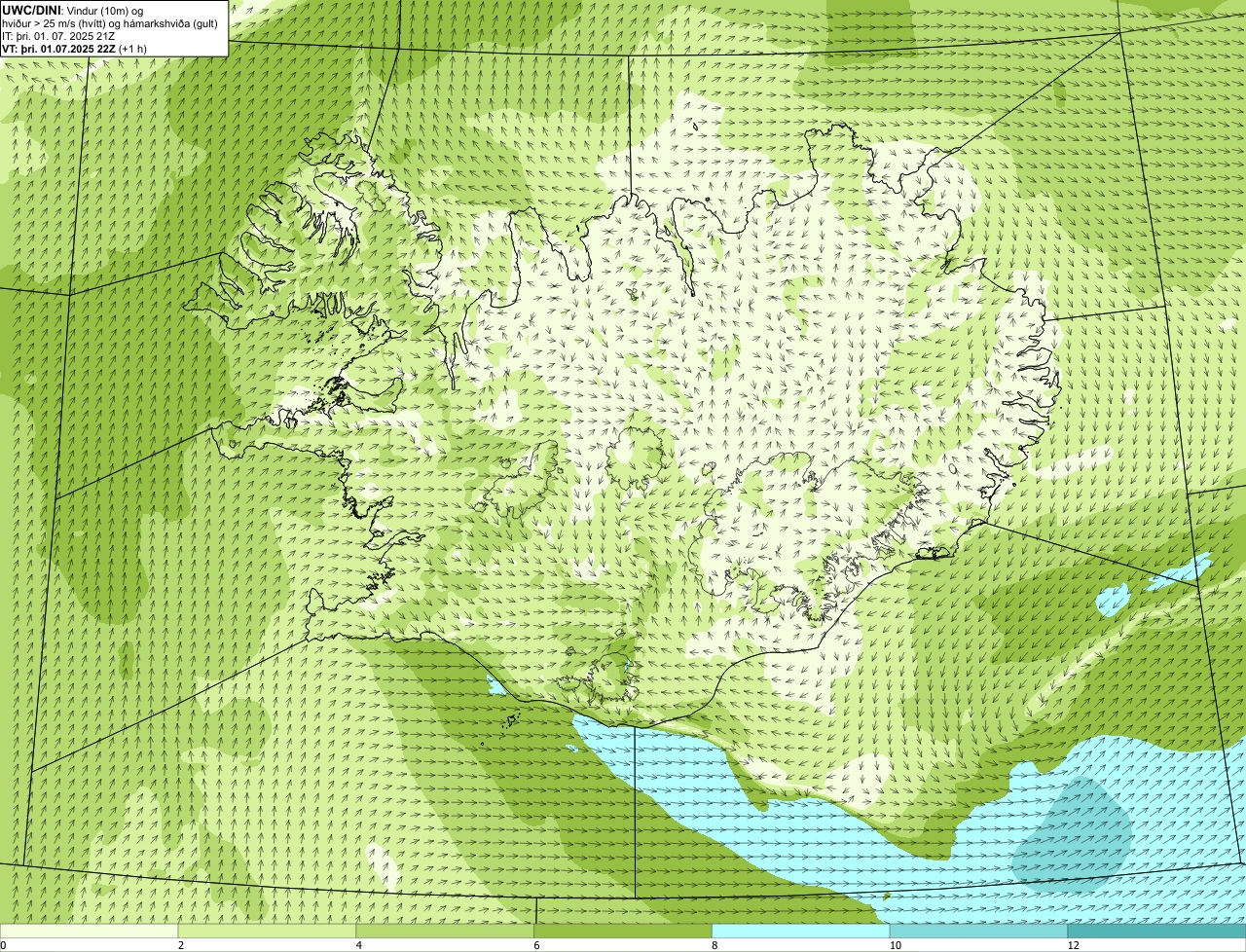Screen dimensions: 1246x952
Task: Pick the 8–10 m/s light cyan colorbar segment
Action: coord(801,931)
